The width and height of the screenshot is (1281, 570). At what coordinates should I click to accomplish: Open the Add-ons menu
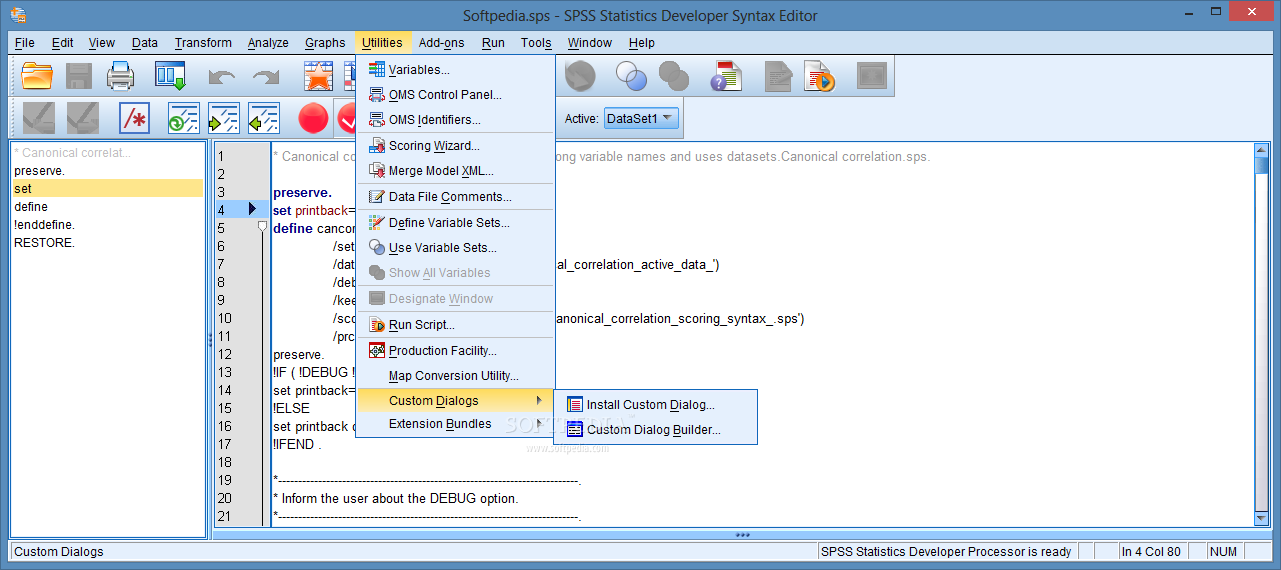click(x=442, y=42)
